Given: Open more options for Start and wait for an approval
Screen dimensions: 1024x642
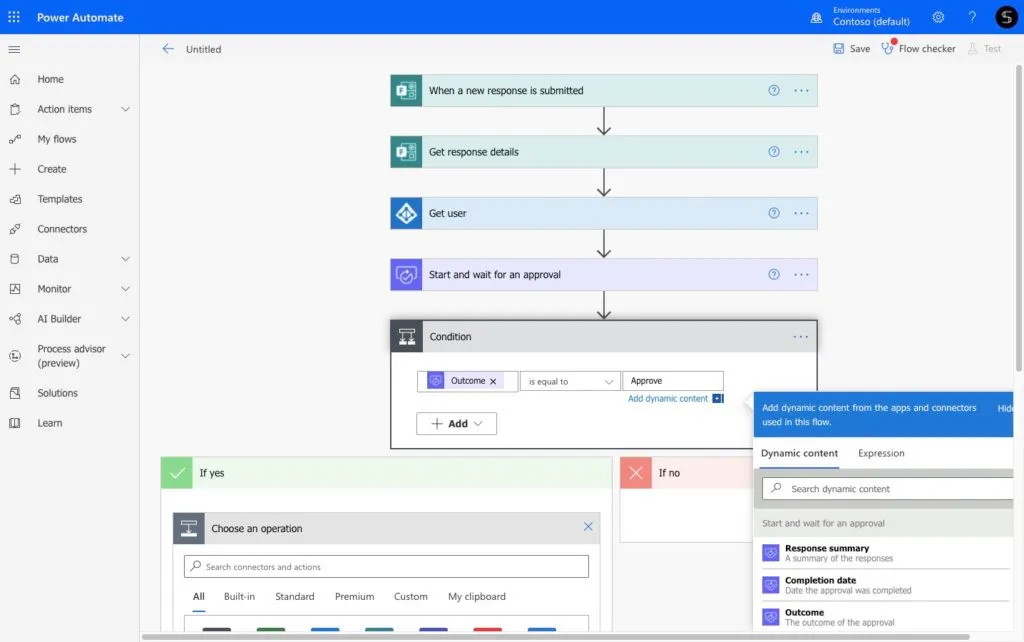Looking at the screenshot, I should coord(801,275).
